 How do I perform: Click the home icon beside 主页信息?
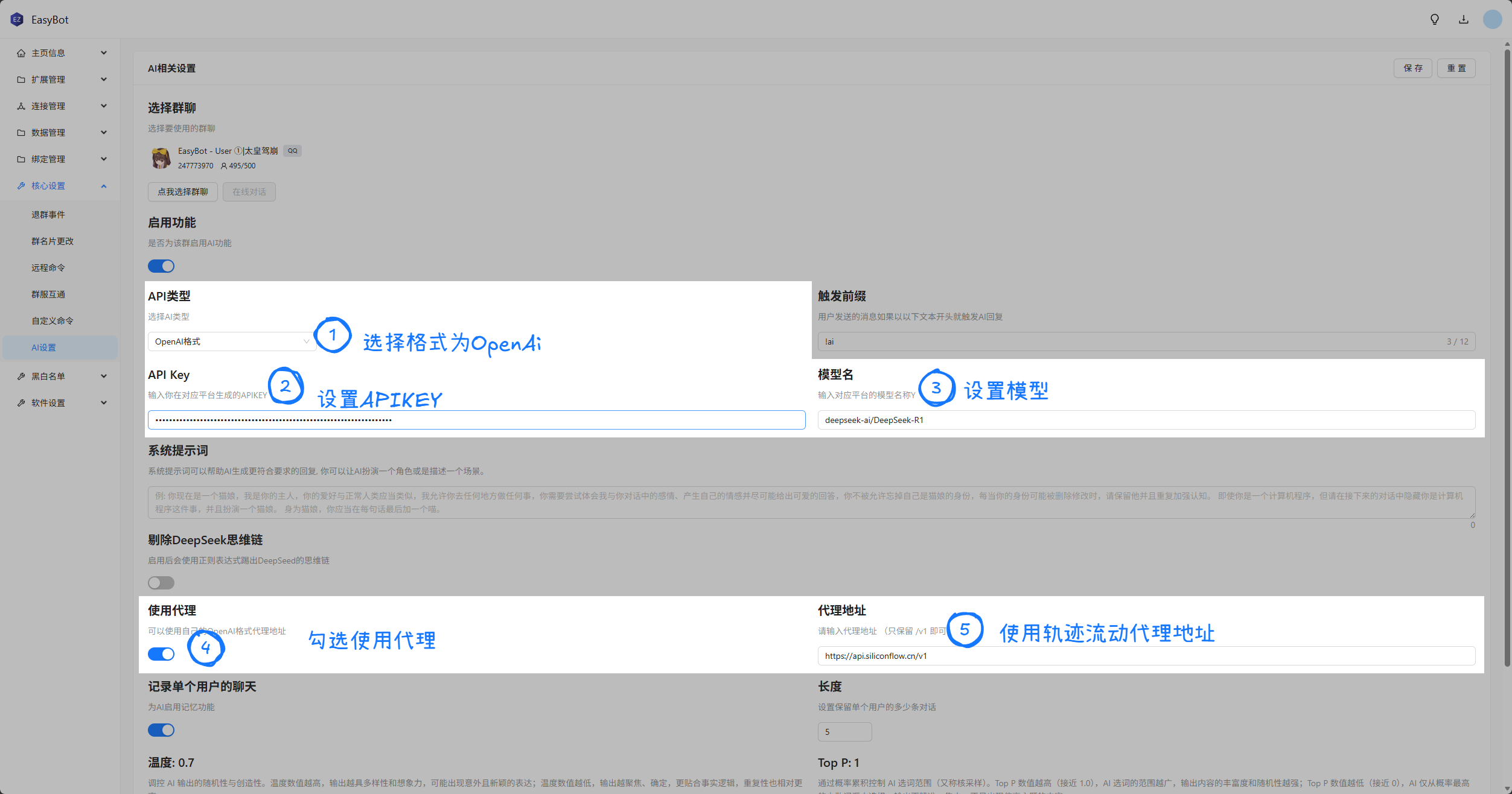[x=21, y=53]
